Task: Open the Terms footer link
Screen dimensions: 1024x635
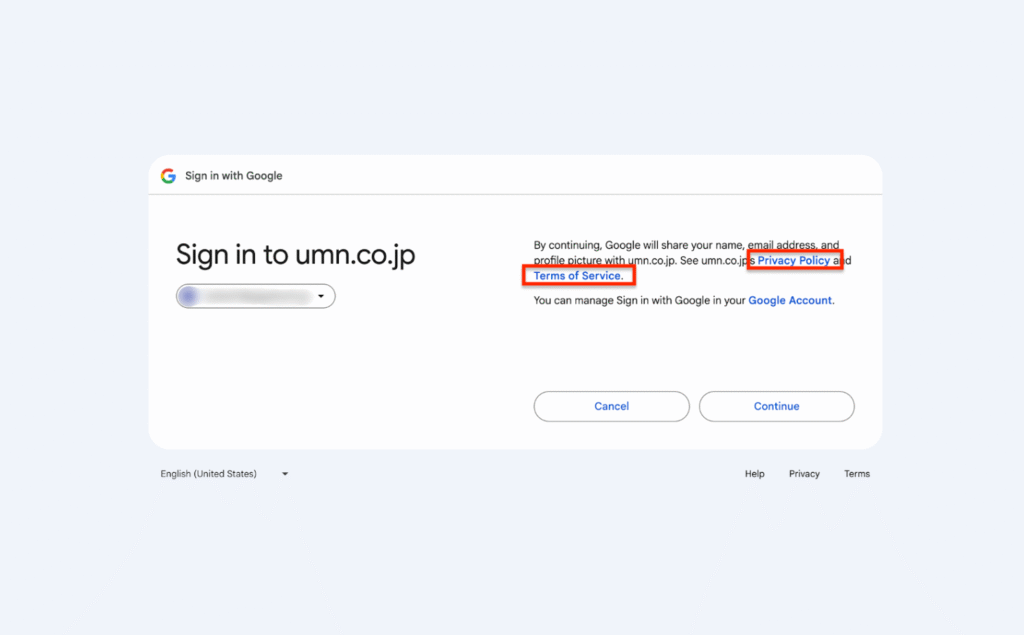Action: [857, 474]
